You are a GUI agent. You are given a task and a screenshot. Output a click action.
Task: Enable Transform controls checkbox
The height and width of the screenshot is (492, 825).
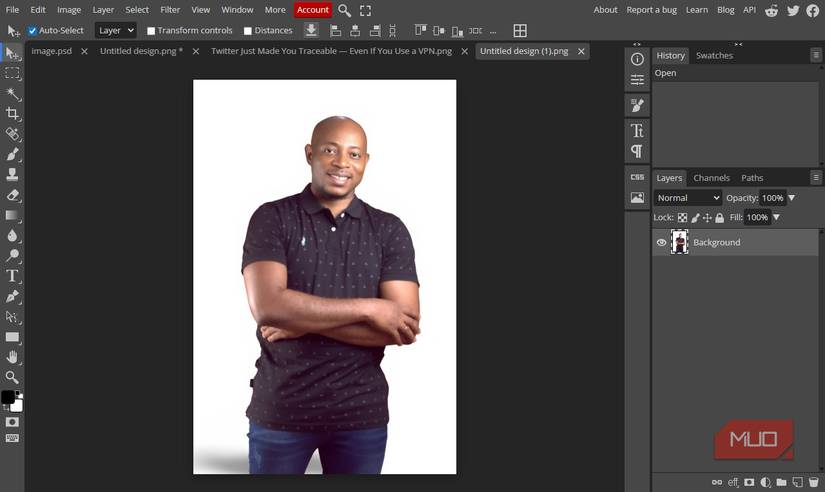(x=151, y=31)
